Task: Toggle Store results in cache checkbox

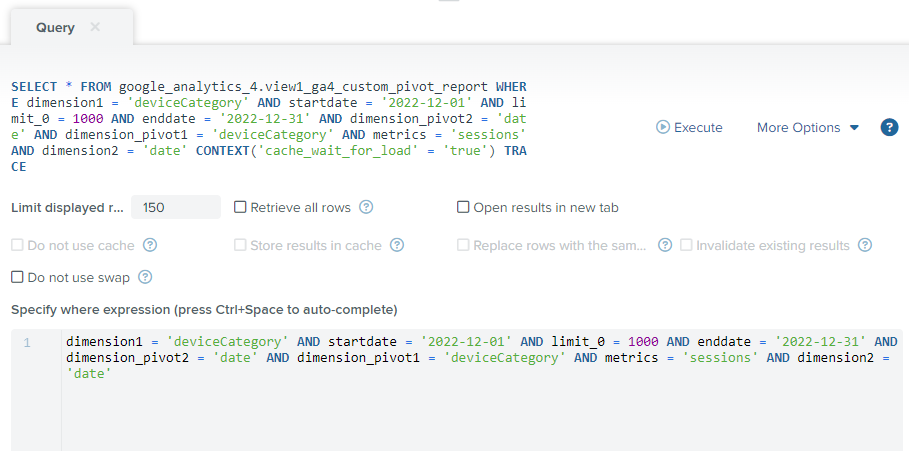Action: 240,245
